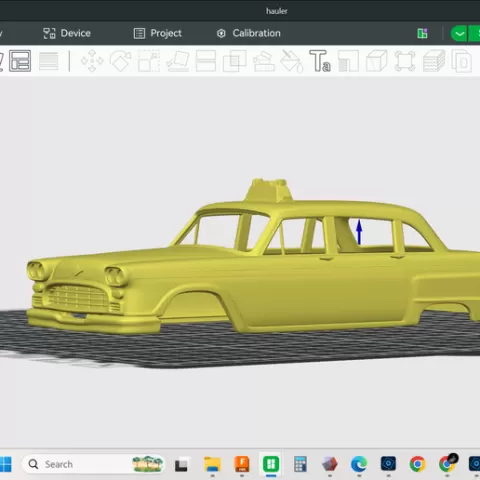Select the yellow taxi car body model
Viewport: 480px width, 480px height.
(x=253, y=267)
